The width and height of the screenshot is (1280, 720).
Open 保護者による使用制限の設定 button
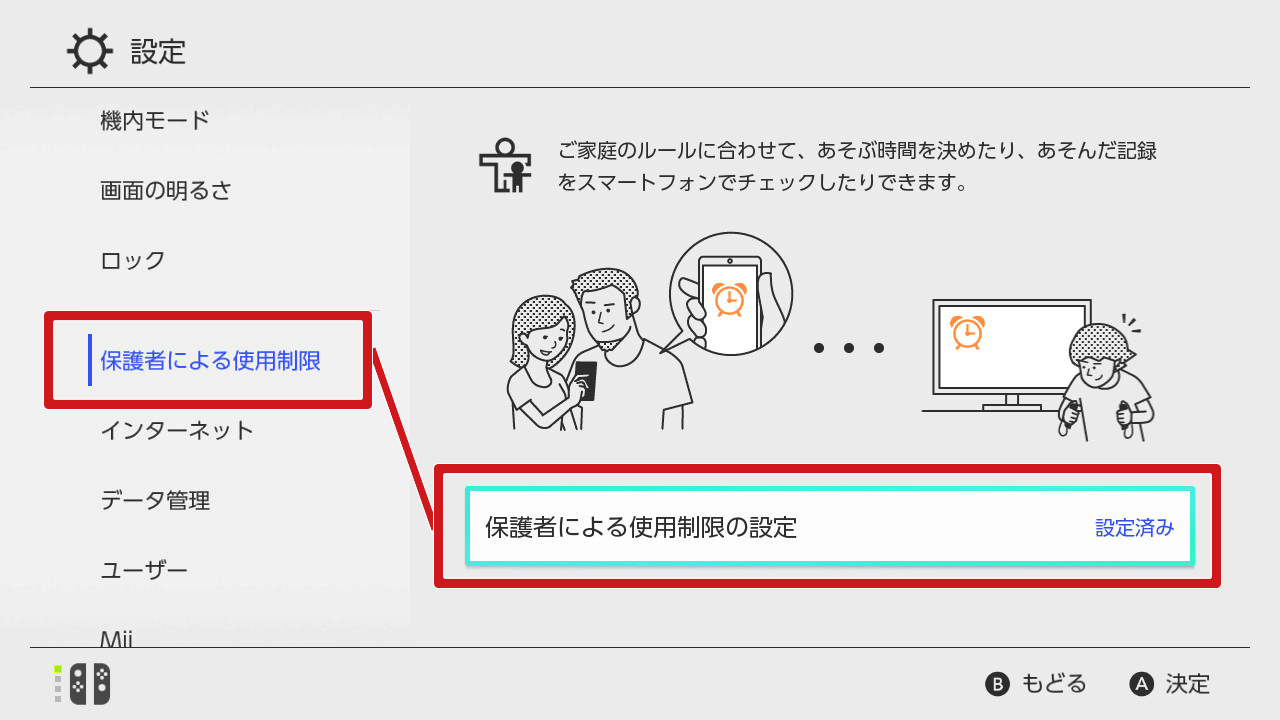830,527
